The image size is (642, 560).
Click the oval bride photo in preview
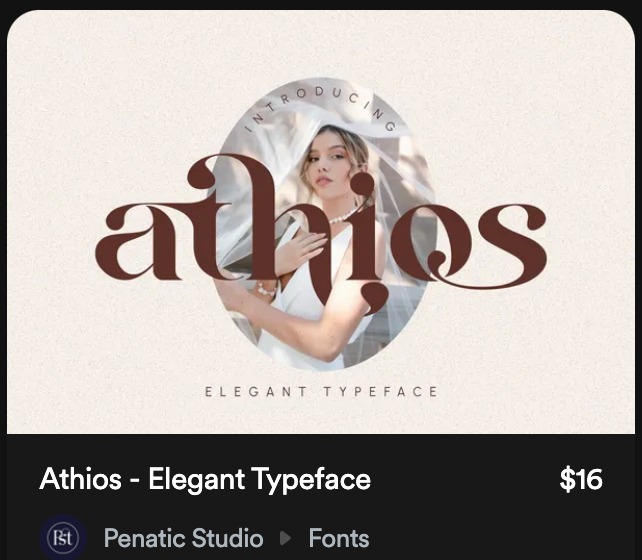coord(322,224)
